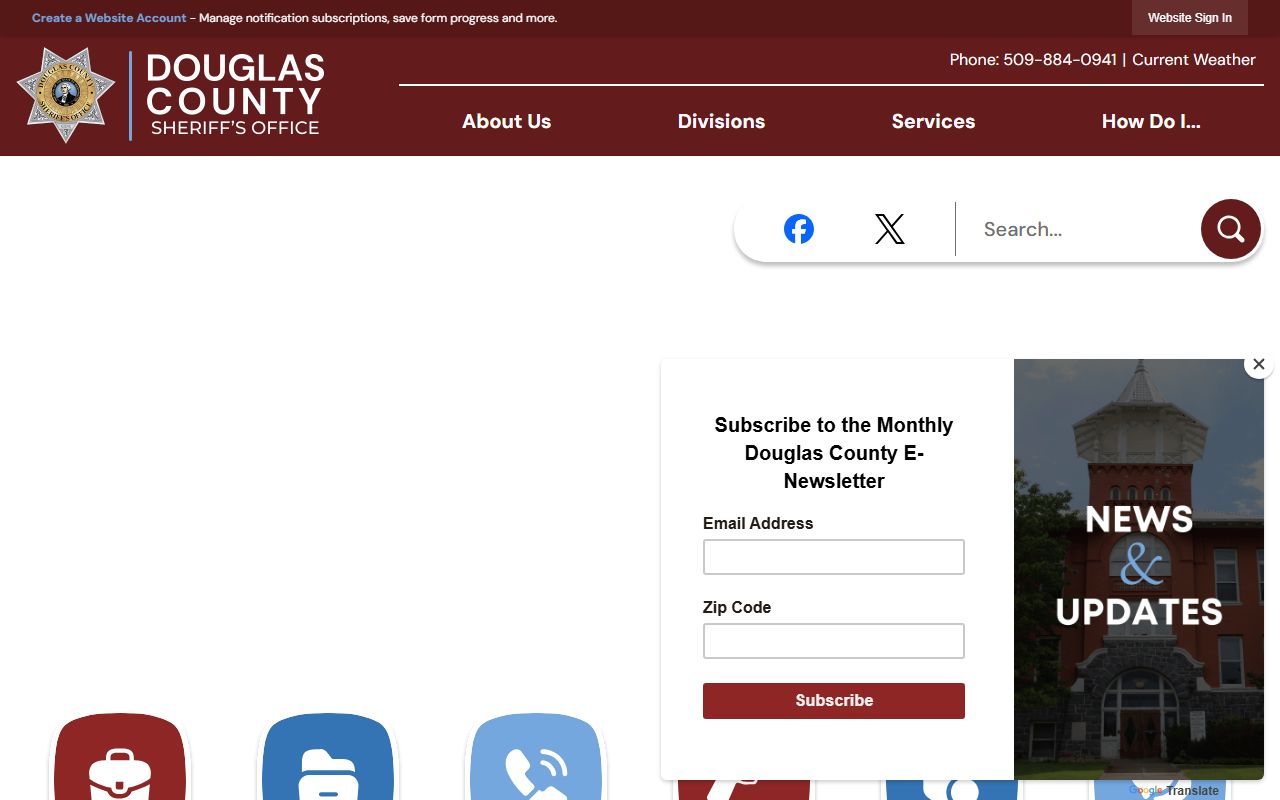
Task: Expand the Services navigation menu
Action: pyautogui.click(x=933, y=121)
